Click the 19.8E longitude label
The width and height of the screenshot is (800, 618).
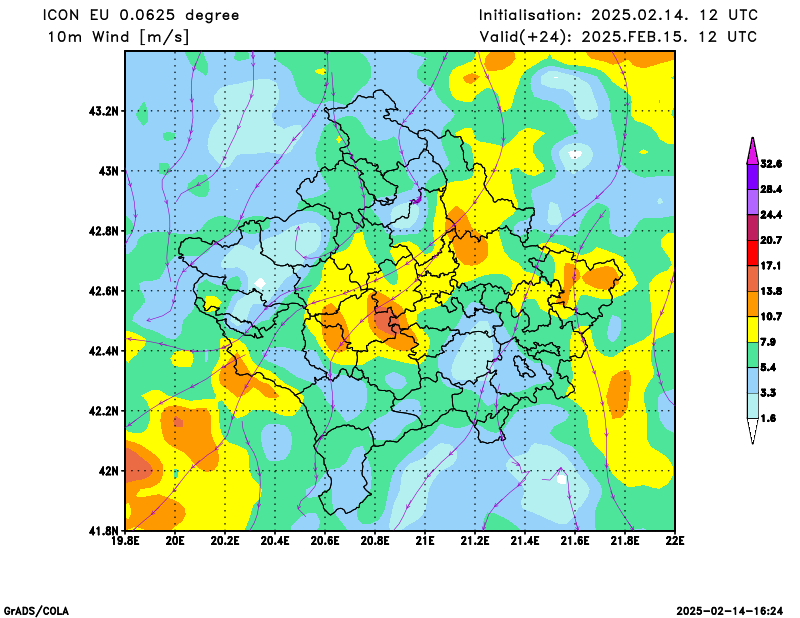click(125, 541)
